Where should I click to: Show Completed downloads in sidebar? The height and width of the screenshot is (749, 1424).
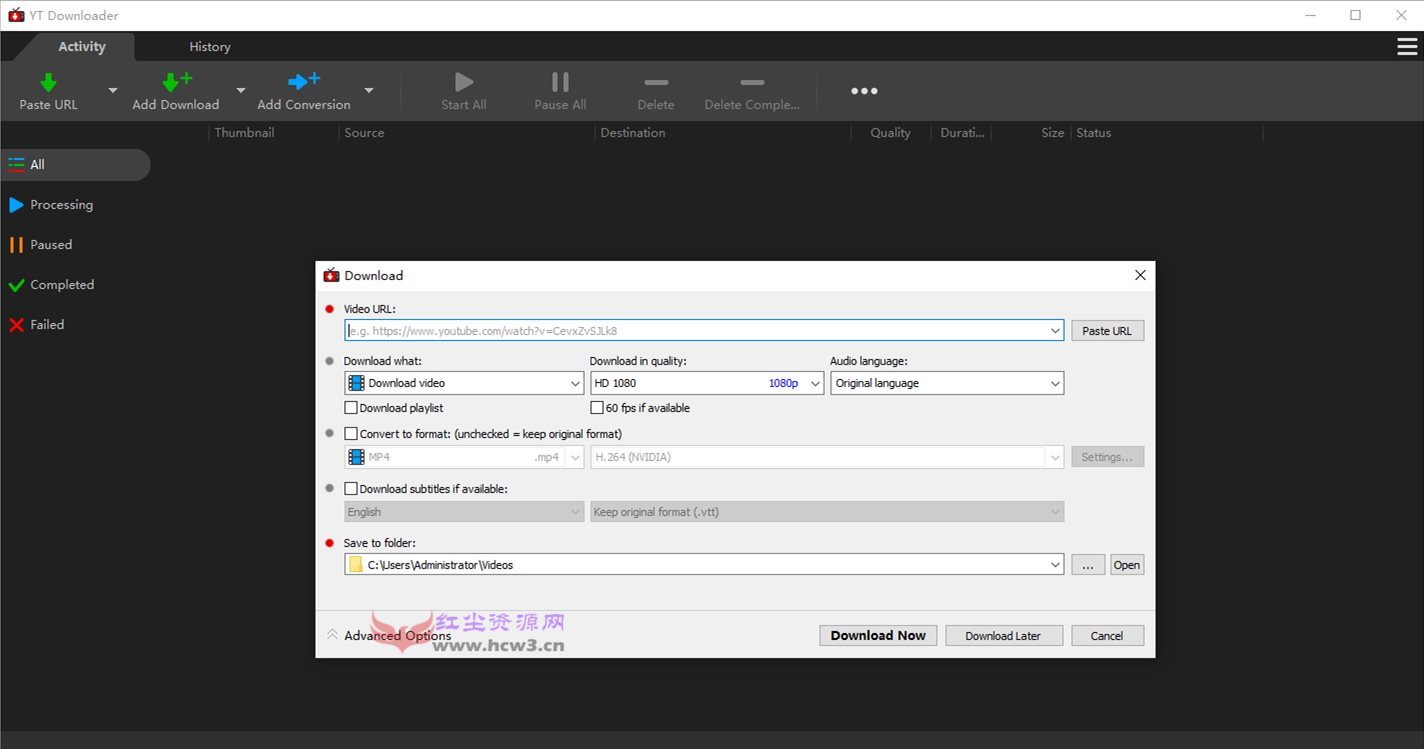61,285
